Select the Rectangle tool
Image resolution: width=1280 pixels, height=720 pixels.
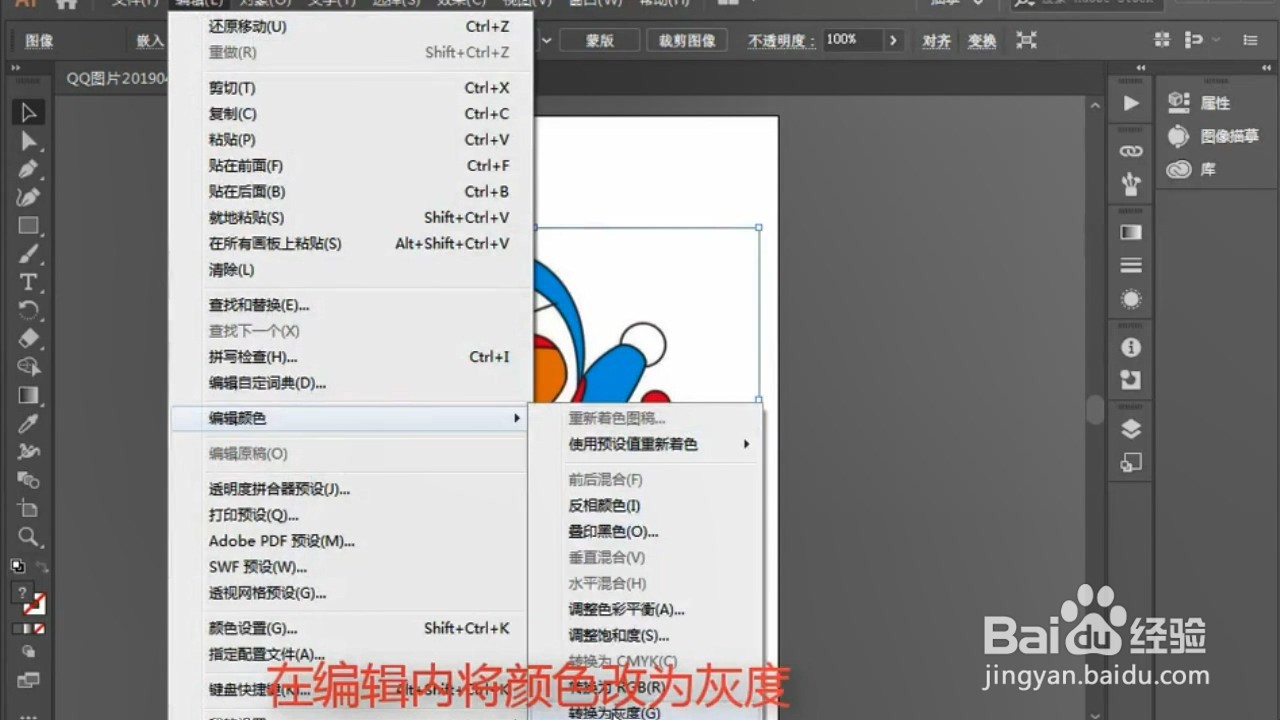28,226
